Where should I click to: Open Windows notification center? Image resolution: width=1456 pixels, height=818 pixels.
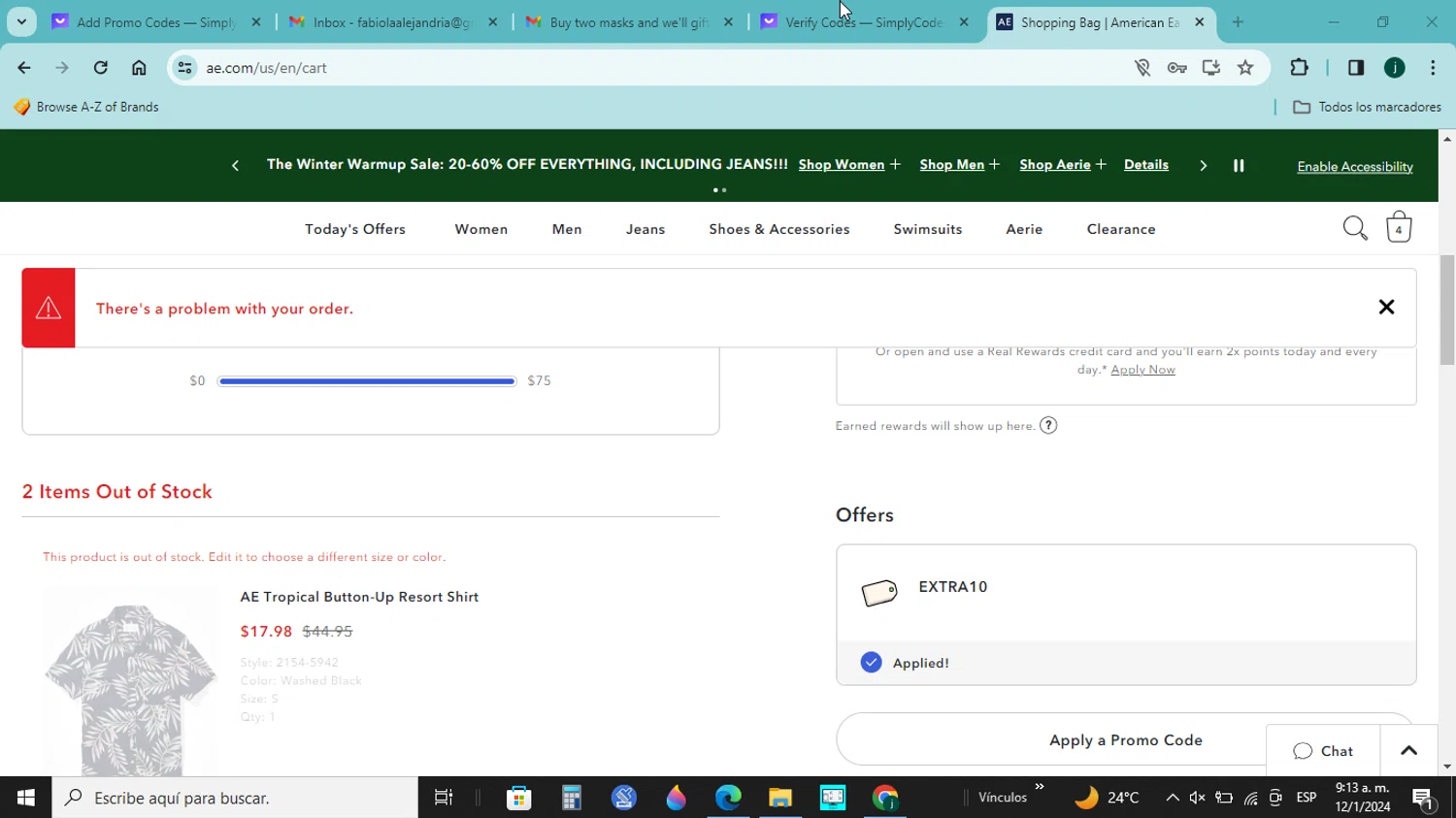(1424, 799)
